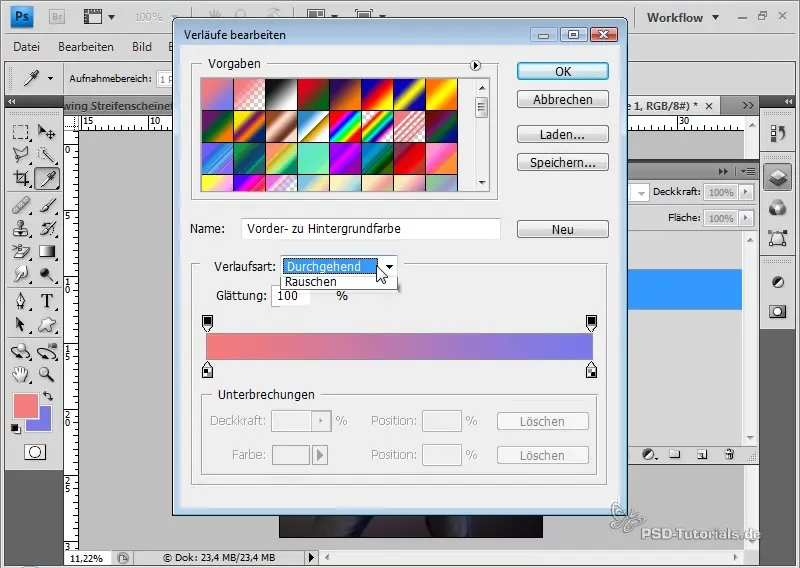Click the Speichern... button
Viewport: 800px width, 568px height.
tap(563, 162)
